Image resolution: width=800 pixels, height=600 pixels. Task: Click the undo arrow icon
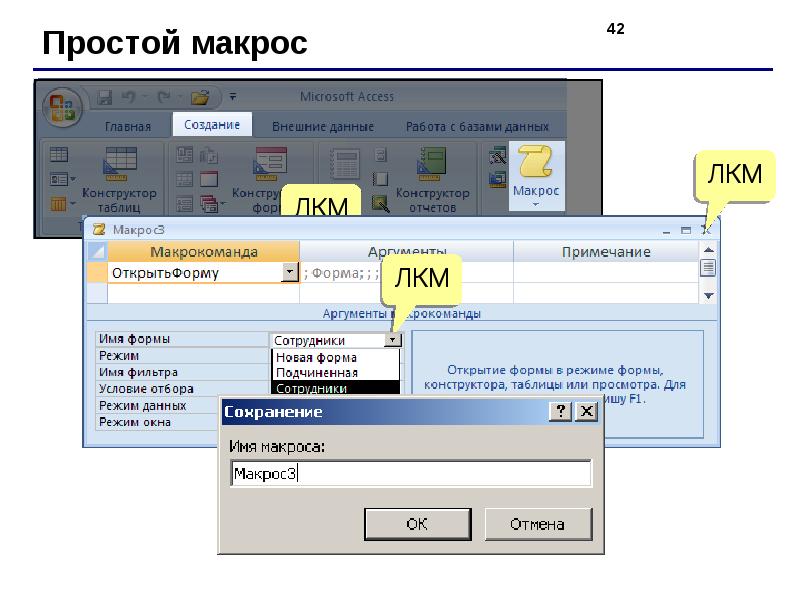pos(129,96)
